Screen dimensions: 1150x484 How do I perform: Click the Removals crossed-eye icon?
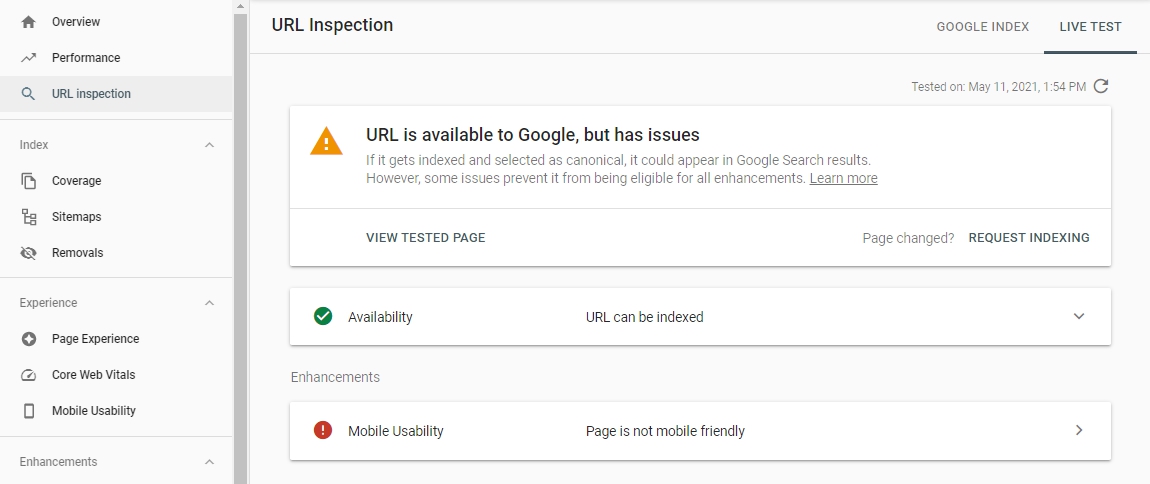[29, 253]
